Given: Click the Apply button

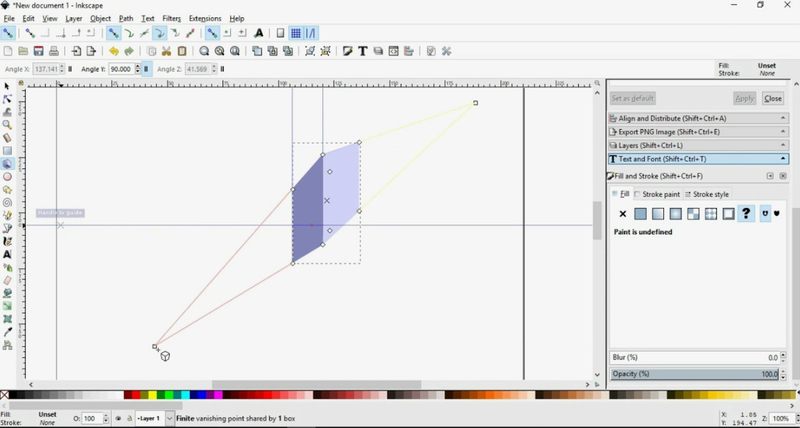Looking at the screenshot, I should pos(744,98).
